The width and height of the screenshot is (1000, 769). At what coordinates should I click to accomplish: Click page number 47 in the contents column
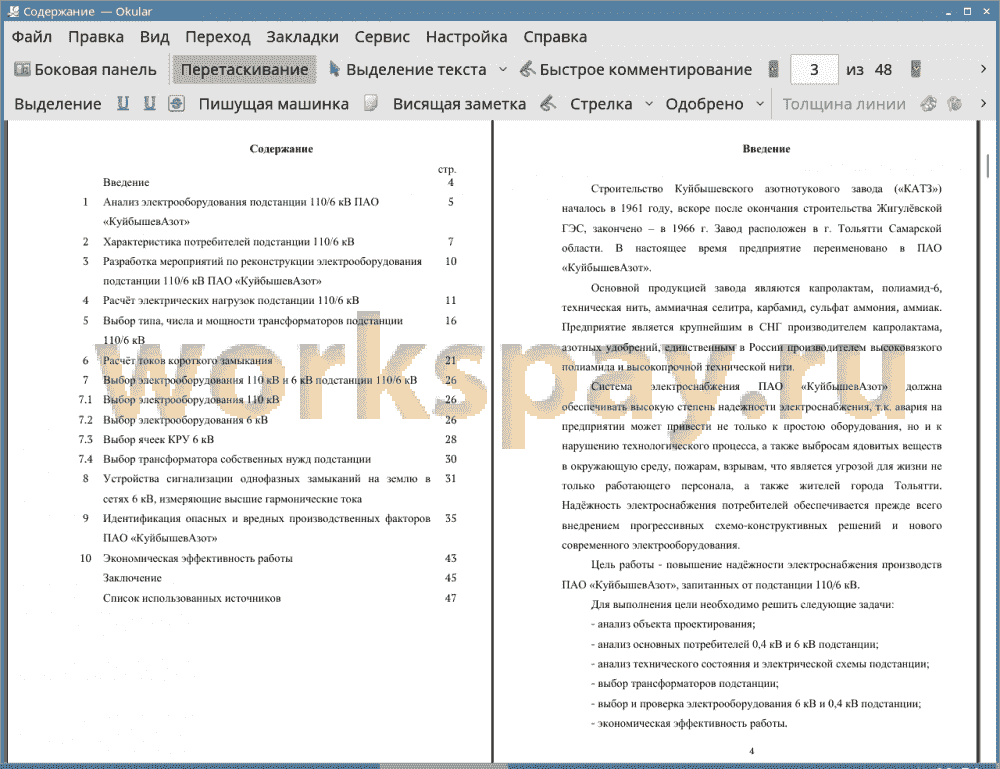pyautogui.click(x=451, y=598)
